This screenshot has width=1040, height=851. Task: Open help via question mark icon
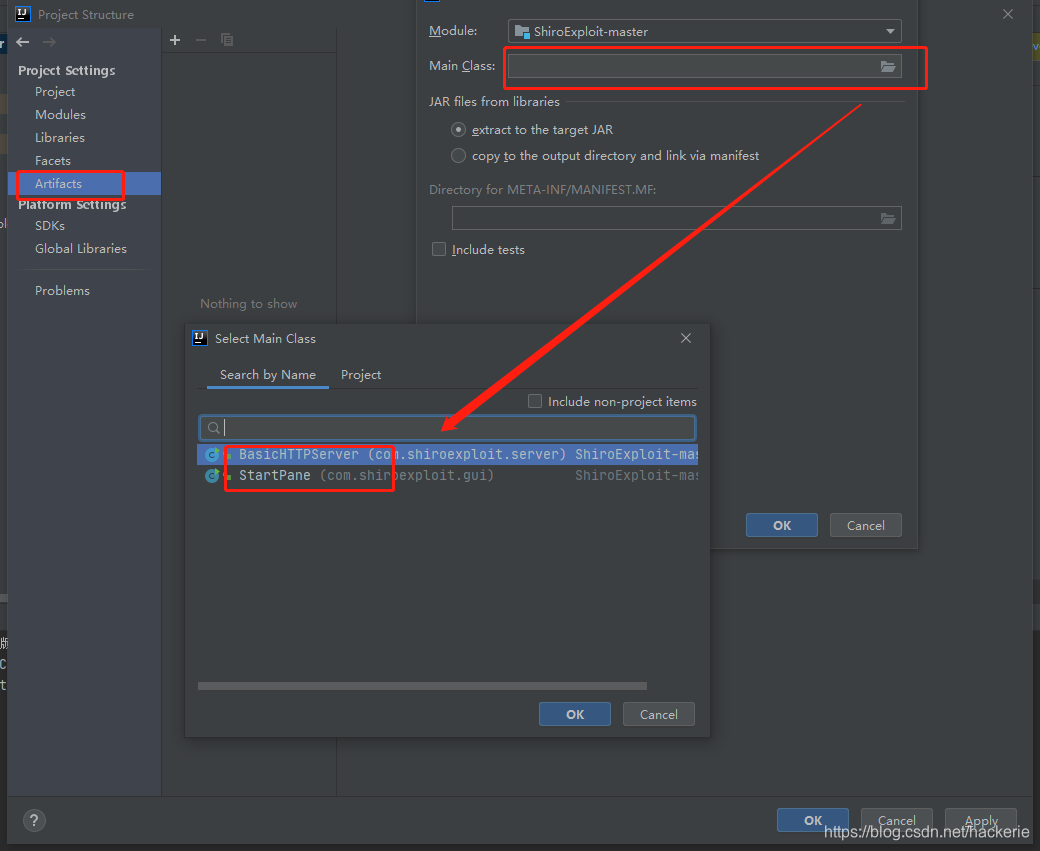[x=34, y=820]
